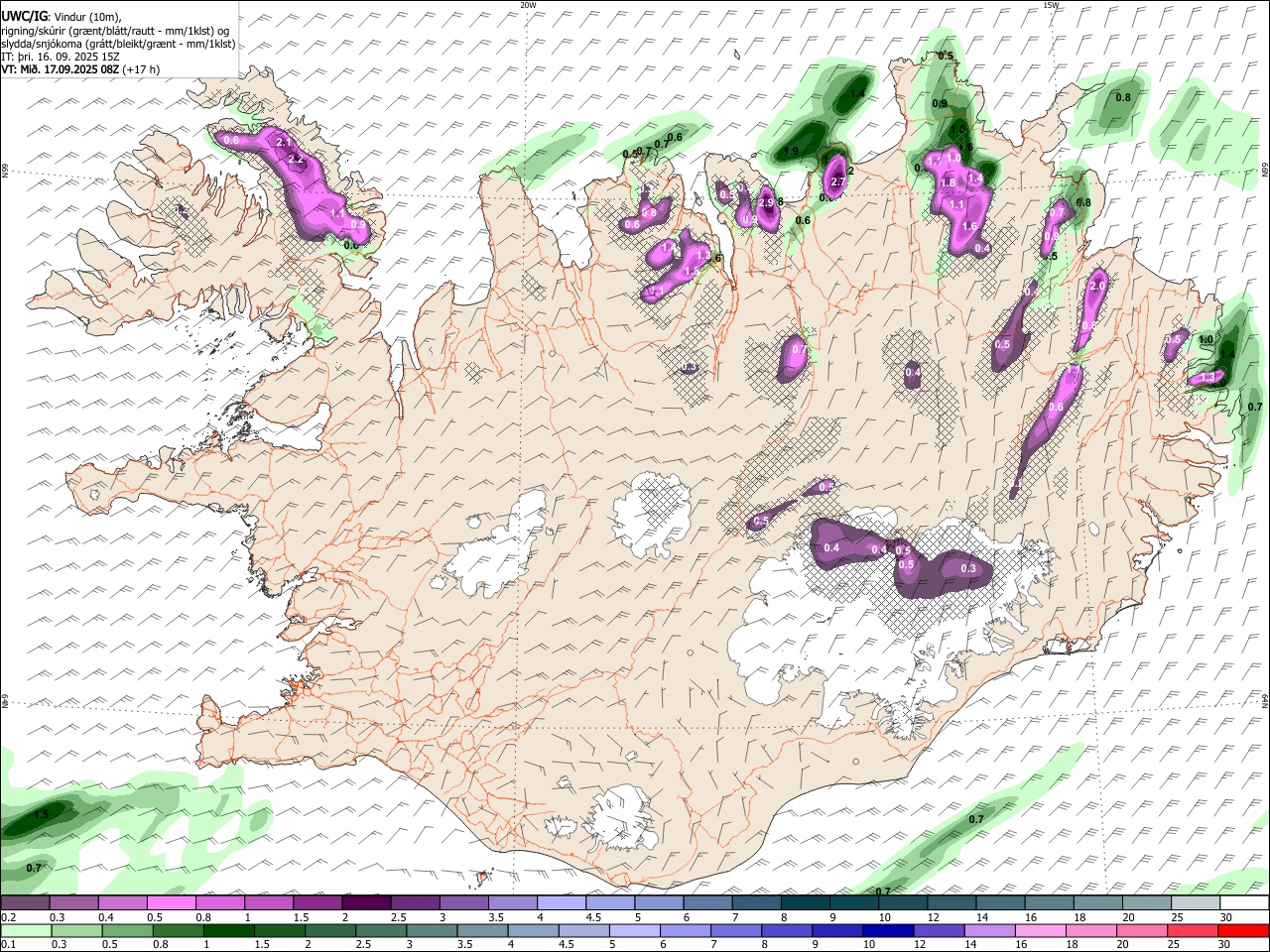This screenshot has width=1270, height=952.
Task: Pick the pale grey snow-scale swatch starting at 25
Action: 1195,903
